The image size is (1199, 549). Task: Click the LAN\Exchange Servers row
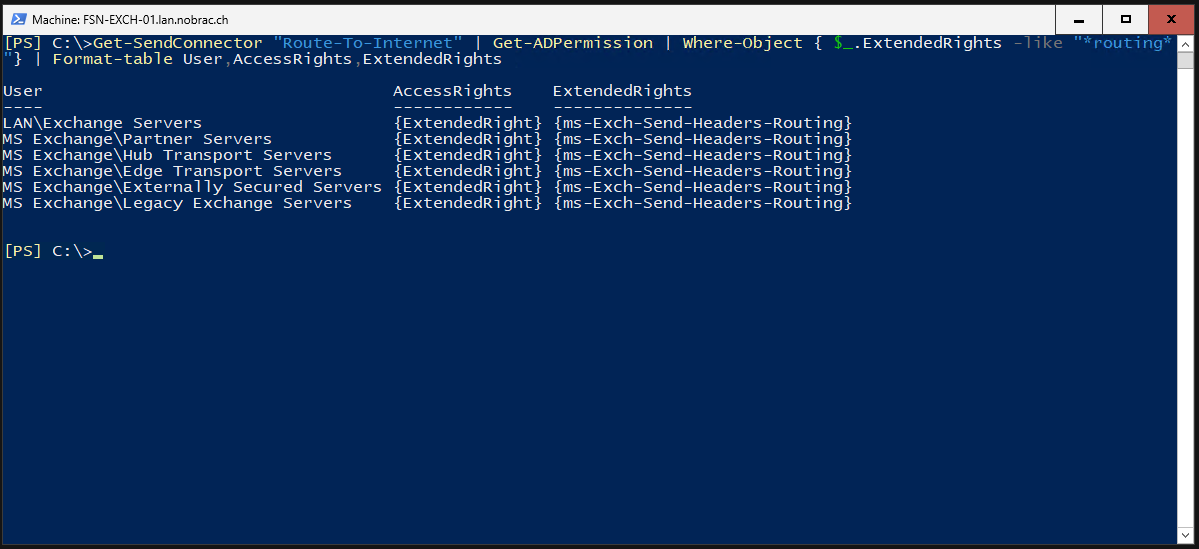point(427,123)
